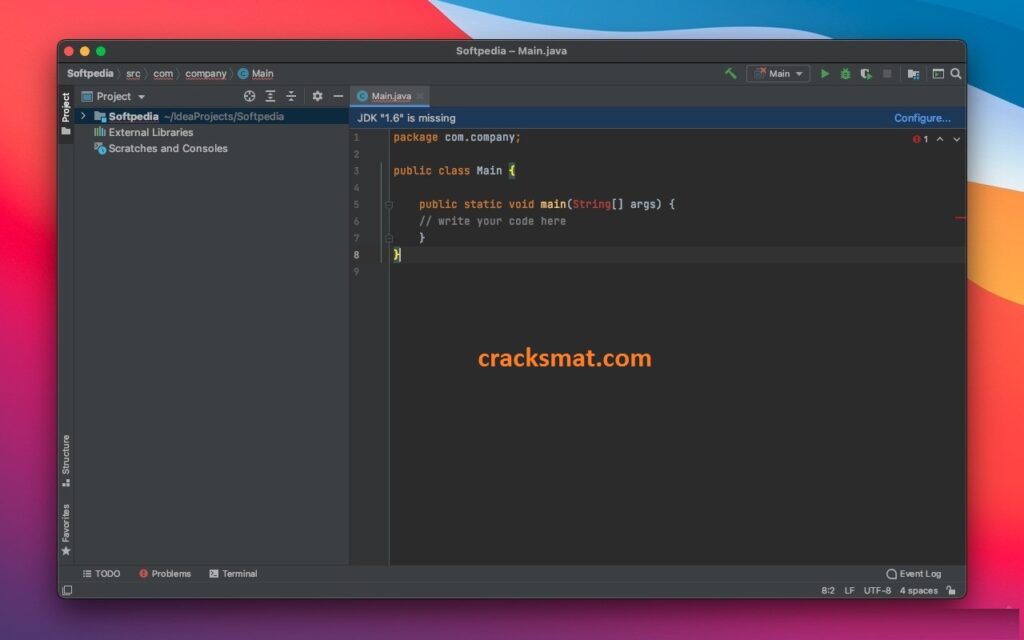Expand all nodes in Project panel
Screen dimensions: 1024x640
(x=270, y=96)
